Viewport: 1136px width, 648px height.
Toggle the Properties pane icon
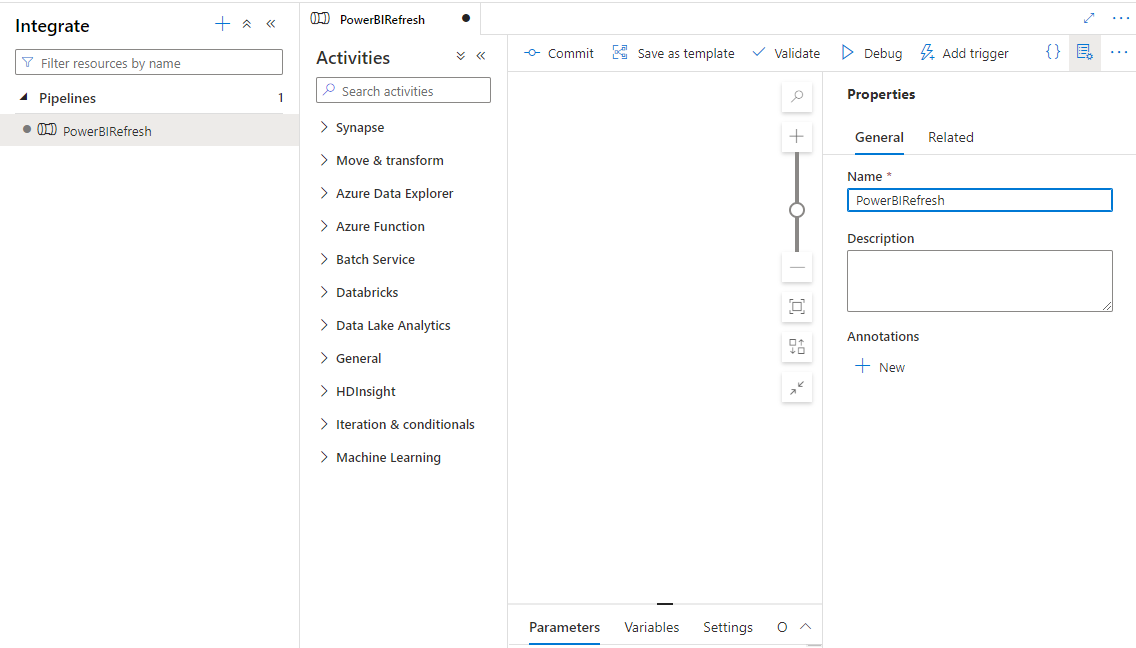coord(1085,52)
